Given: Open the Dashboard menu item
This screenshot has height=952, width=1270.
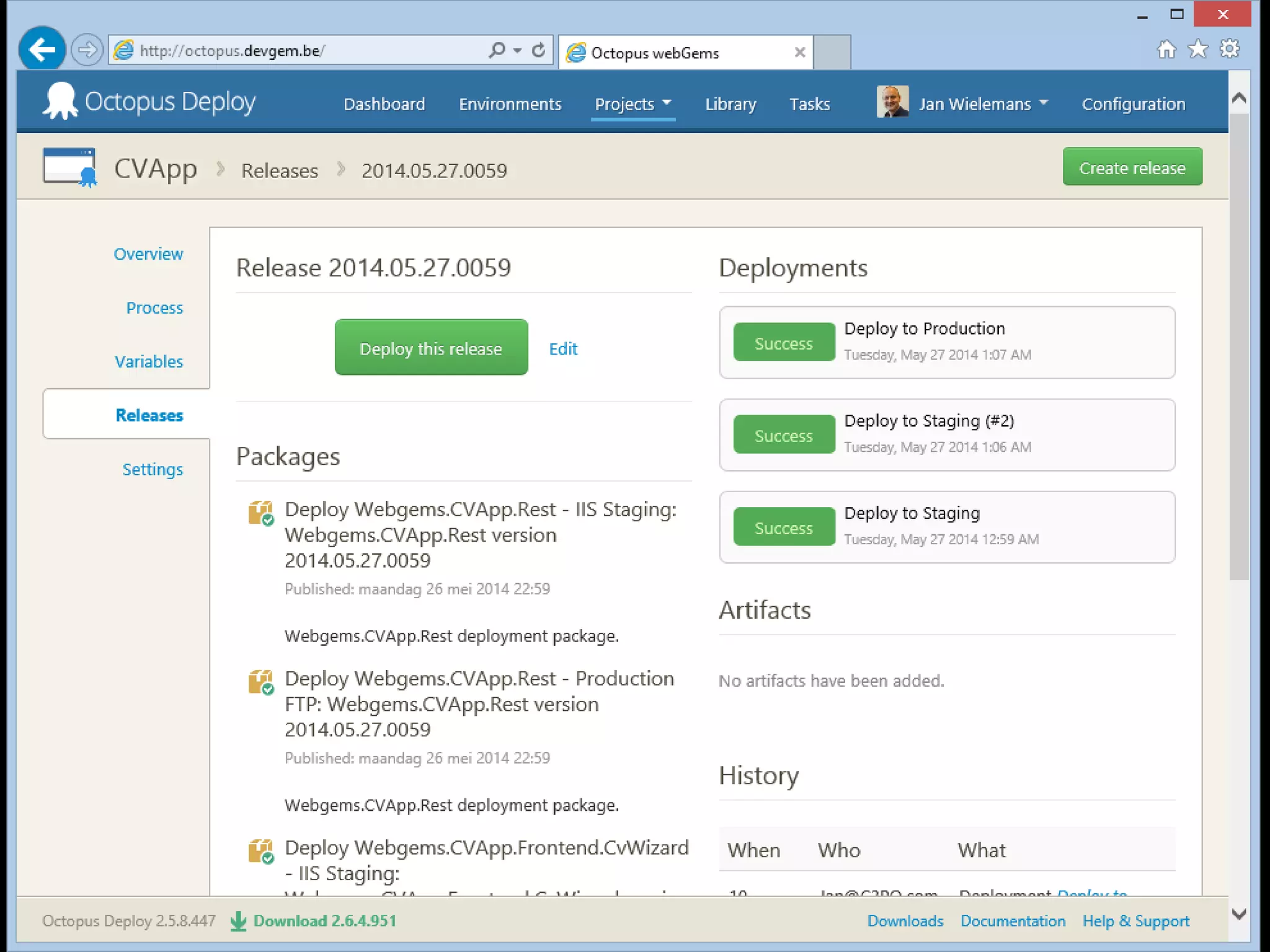Looking at the screenshot, I should click(384, 104).
